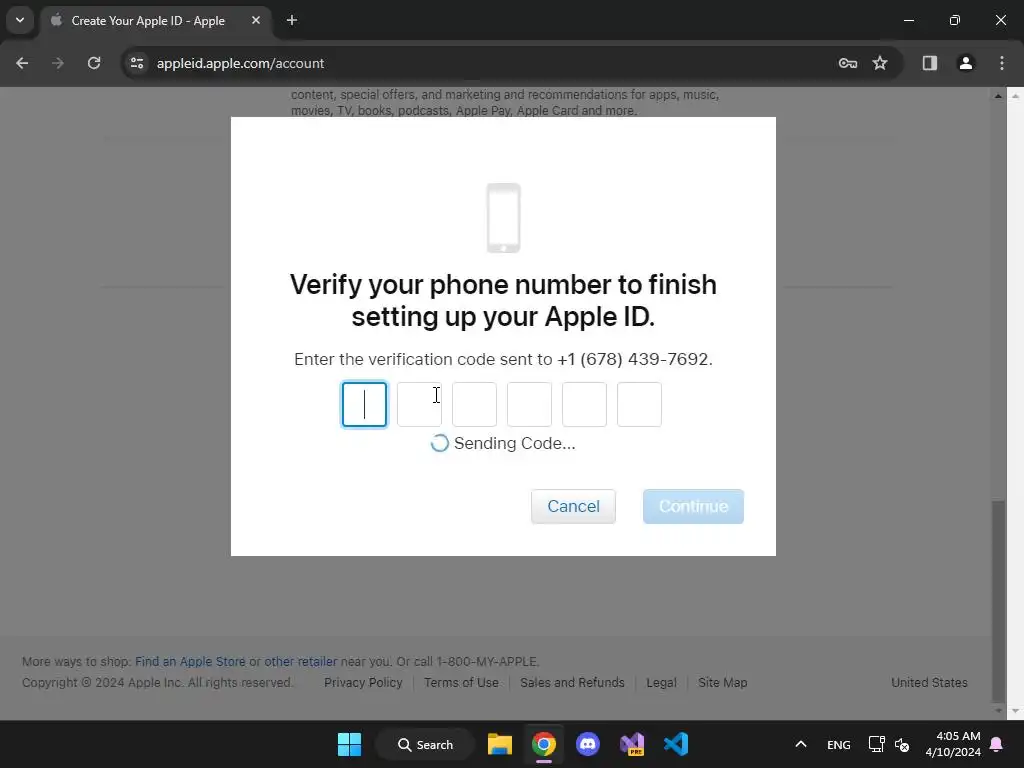The height and width of the screenshot is (768, 1024).
Task: Focus the fifth verification code digit box
Action: click(584, 405)
